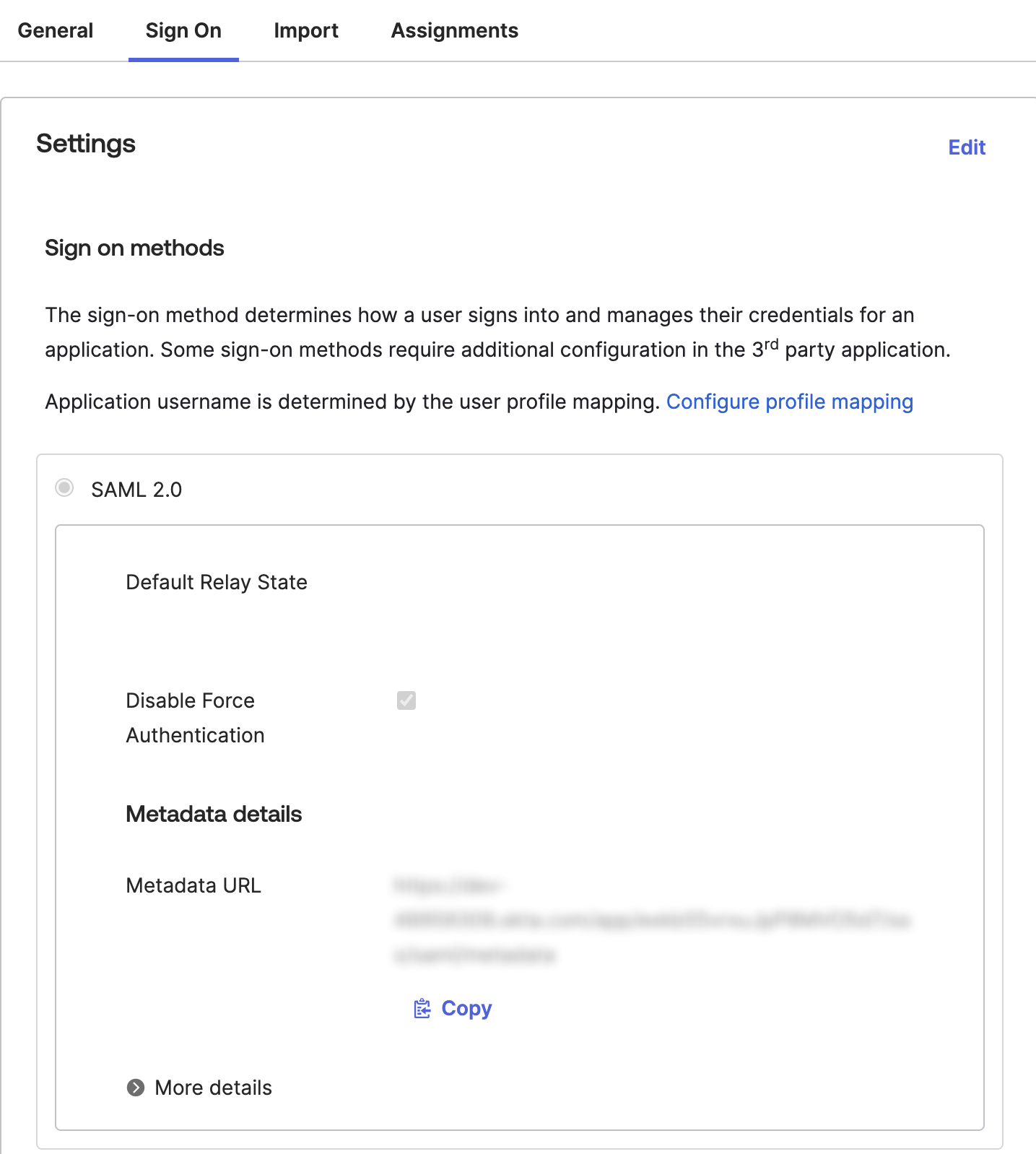Switch to the General tab
The width and height of the screenshot is (1036, 1154).
pos(56,30)
